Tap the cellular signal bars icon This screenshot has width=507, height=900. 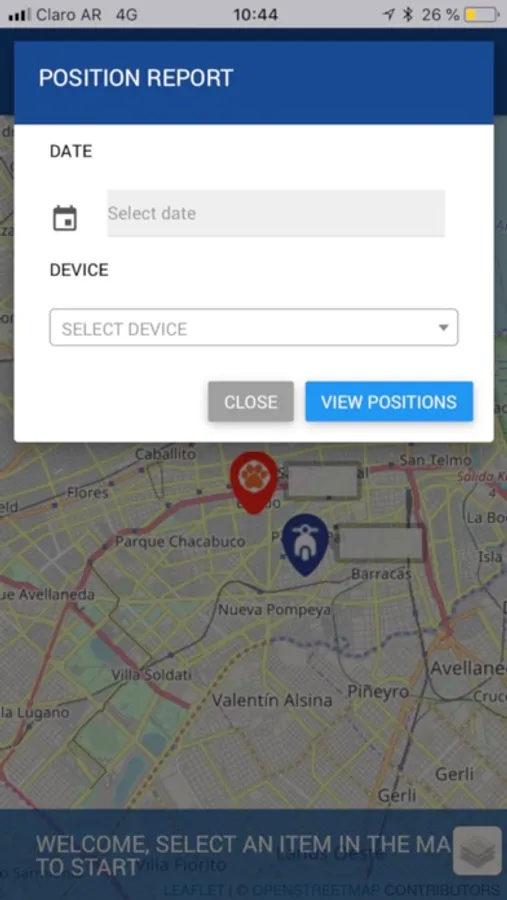(20, 15)
